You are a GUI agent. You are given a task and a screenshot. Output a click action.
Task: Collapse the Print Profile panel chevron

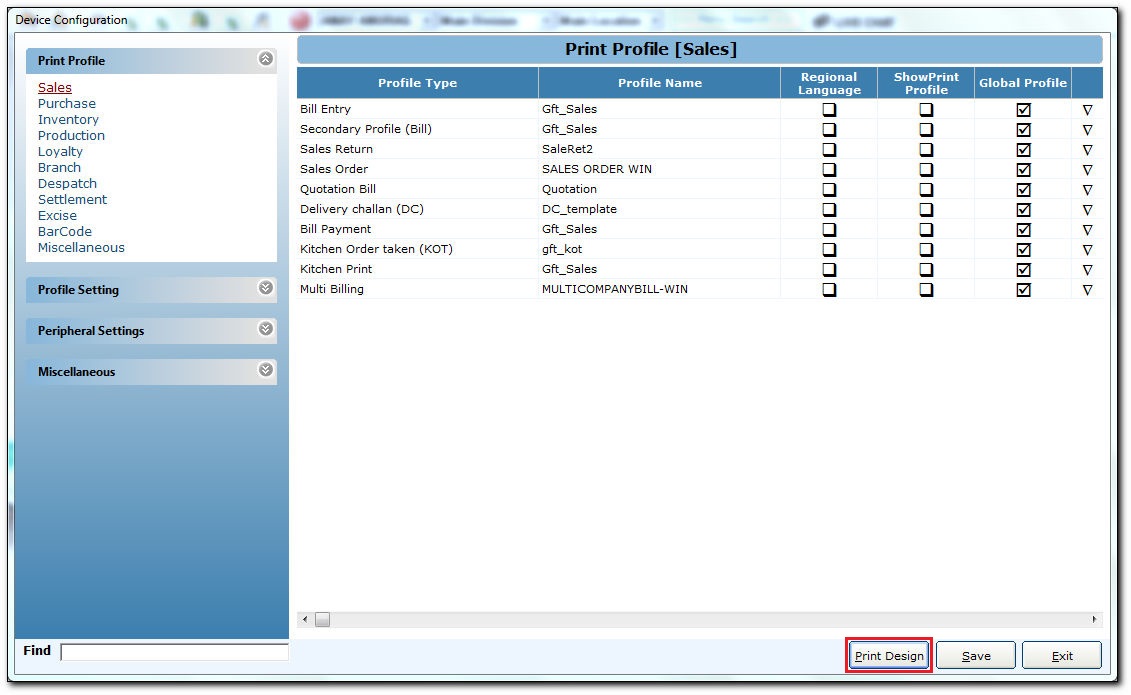(x=265, y=59)
